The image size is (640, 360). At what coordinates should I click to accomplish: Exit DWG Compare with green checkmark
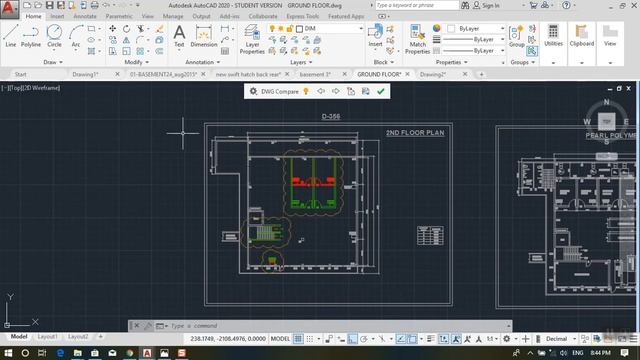pos(381,91)
